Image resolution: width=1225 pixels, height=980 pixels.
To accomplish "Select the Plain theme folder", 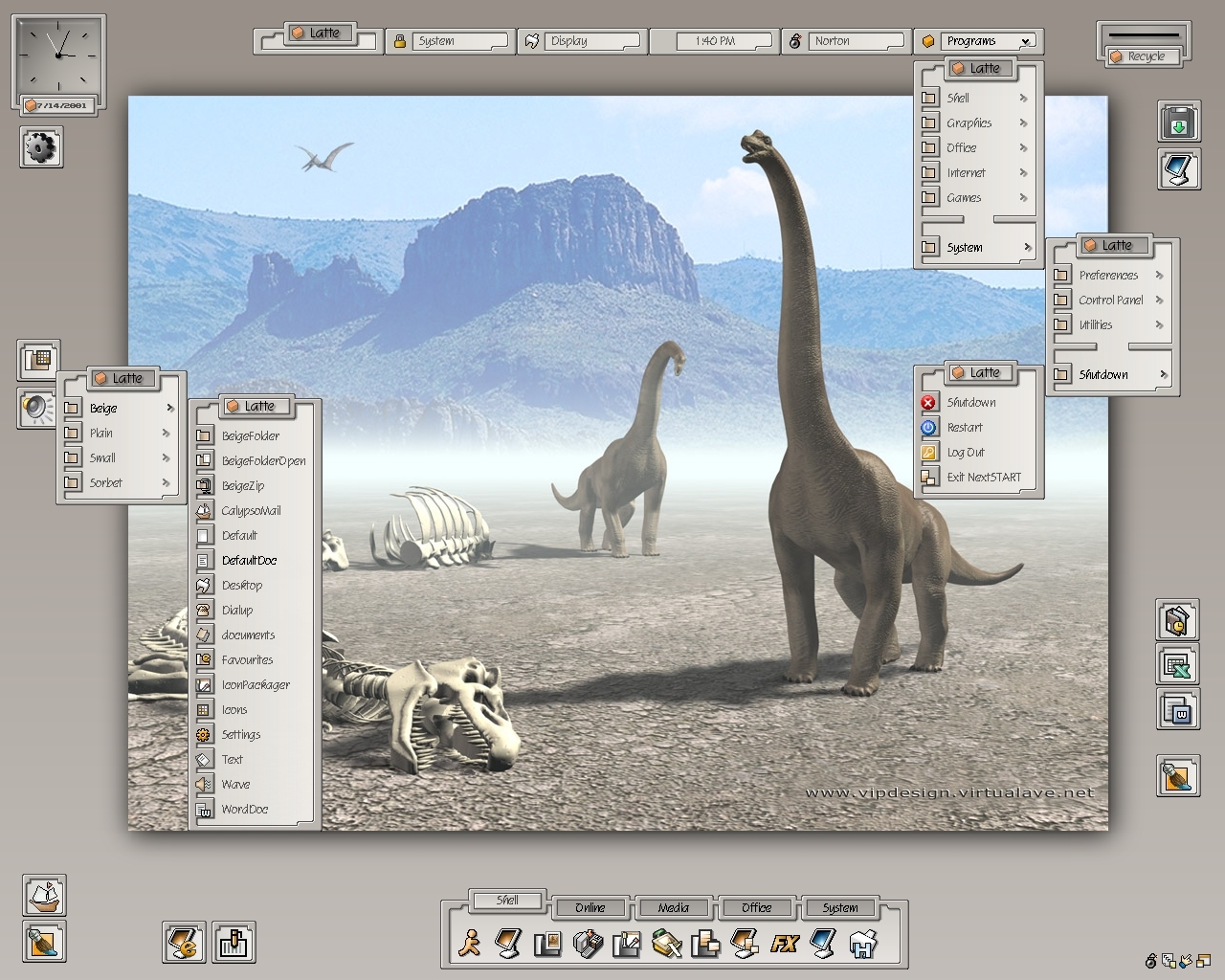I will pos(121,433).
